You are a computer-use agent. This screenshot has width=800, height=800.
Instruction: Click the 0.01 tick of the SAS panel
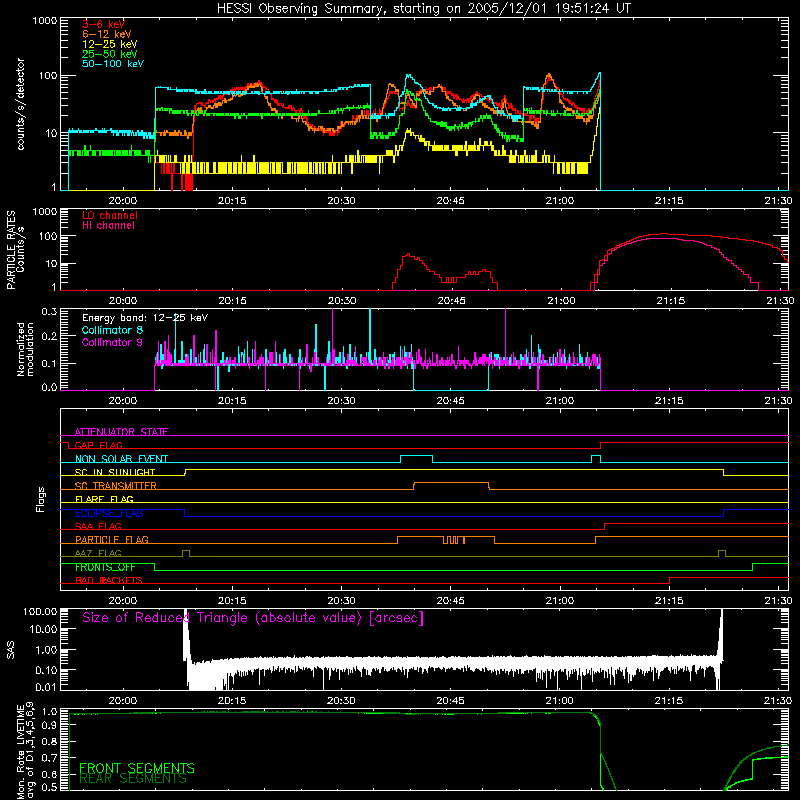pos(46,687)
